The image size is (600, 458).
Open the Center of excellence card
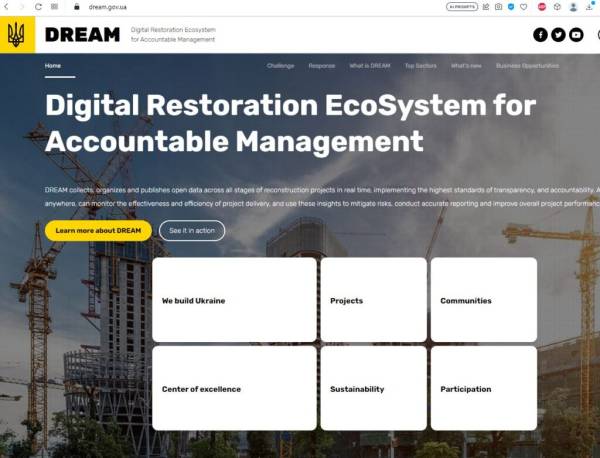point(234,388)
